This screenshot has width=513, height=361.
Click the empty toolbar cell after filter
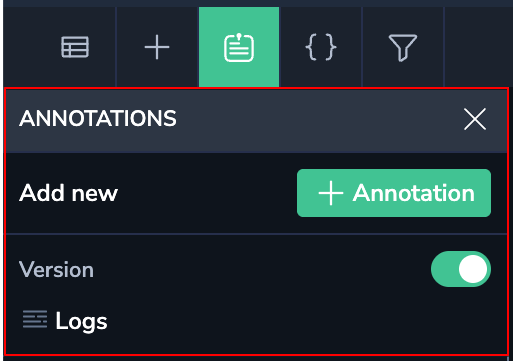click(x=478, y=47)
